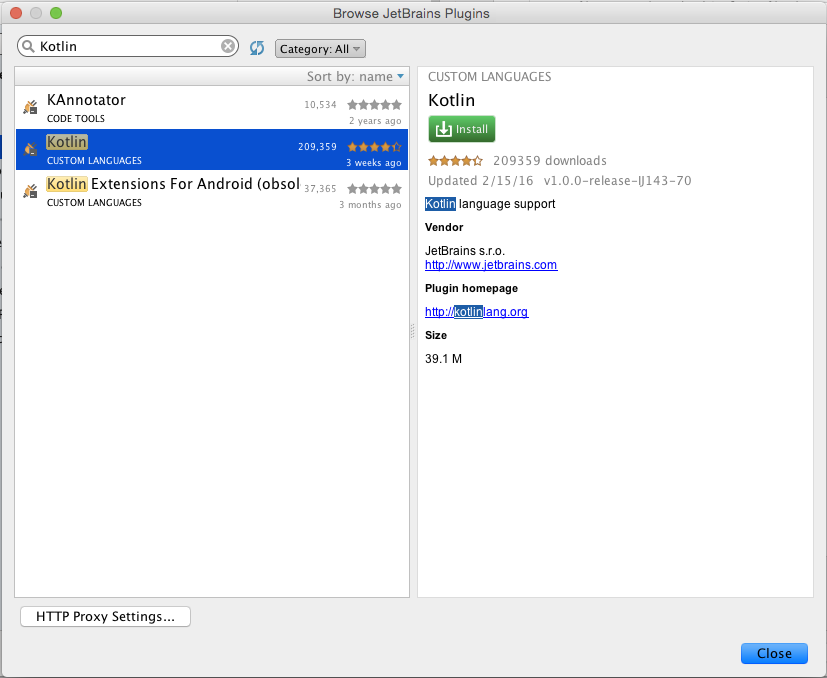Click star rating in details panel

[455, 160]
